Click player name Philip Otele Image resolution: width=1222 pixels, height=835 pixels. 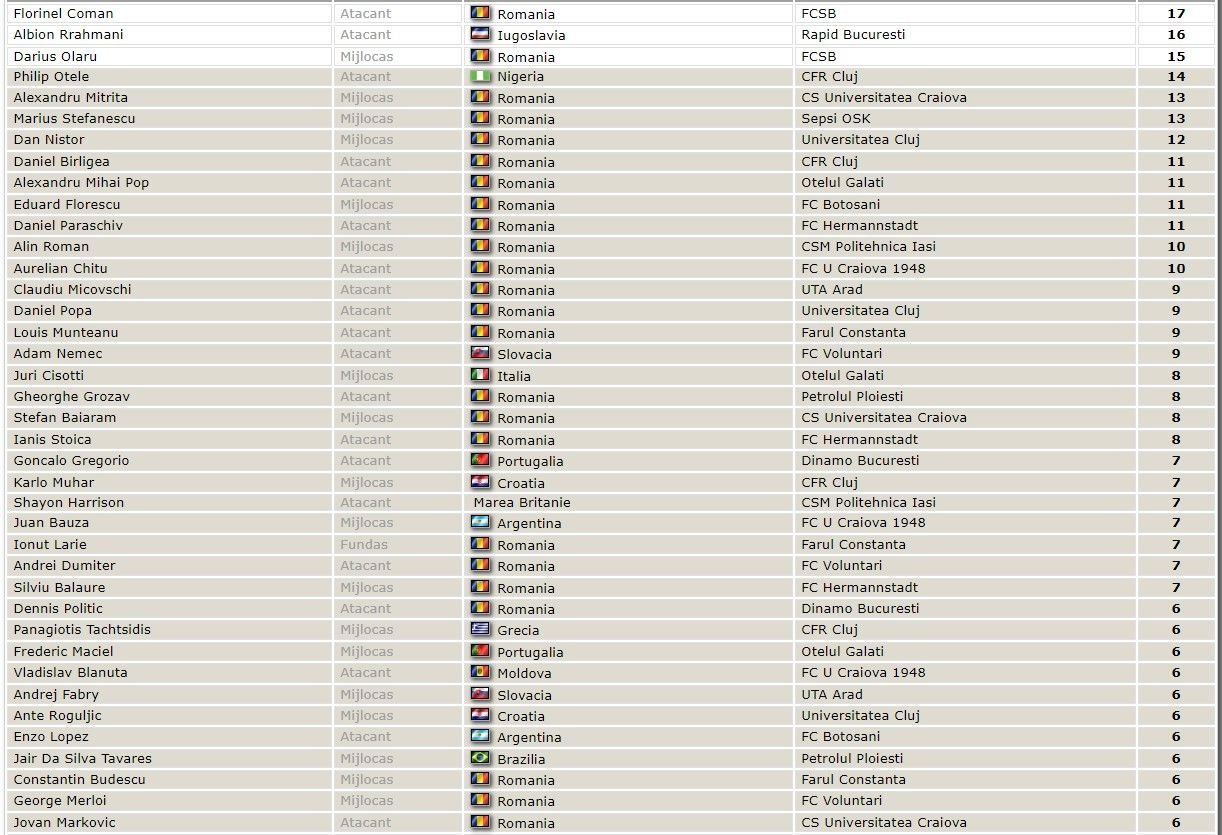click(x=51, y=76)
